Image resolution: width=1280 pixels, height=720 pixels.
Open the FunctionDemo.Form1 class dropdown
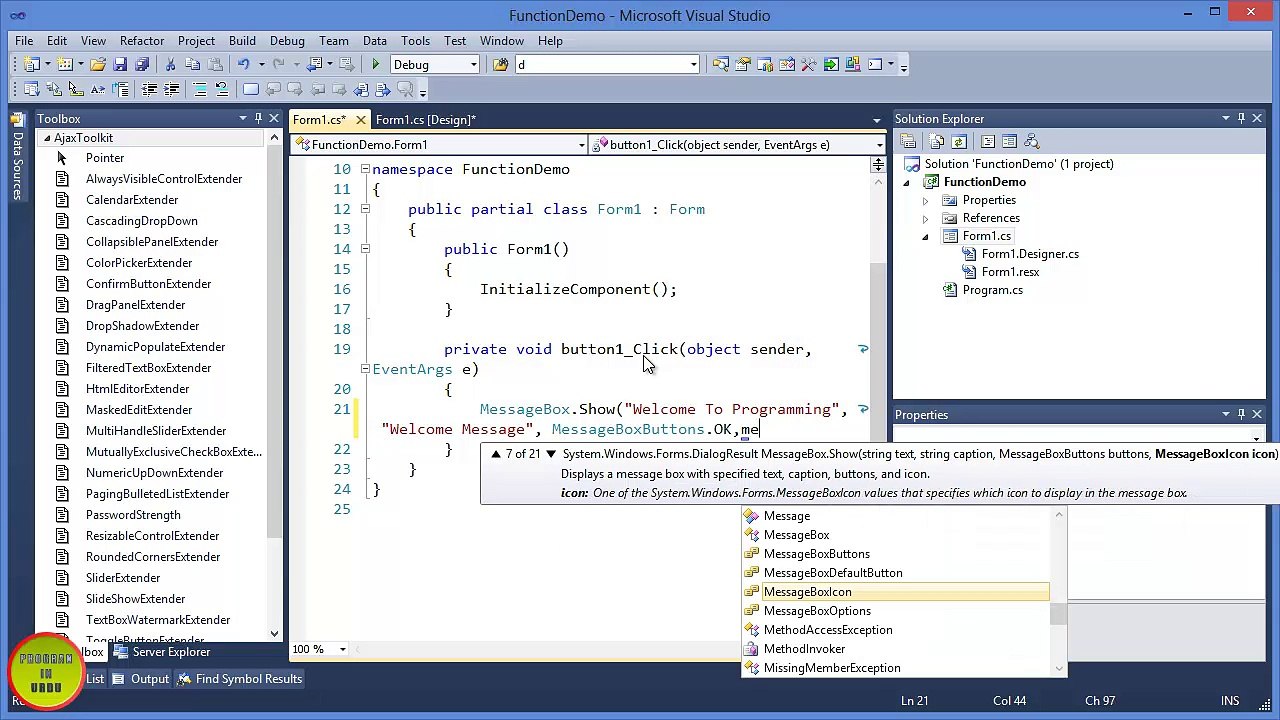coord(581,145)
